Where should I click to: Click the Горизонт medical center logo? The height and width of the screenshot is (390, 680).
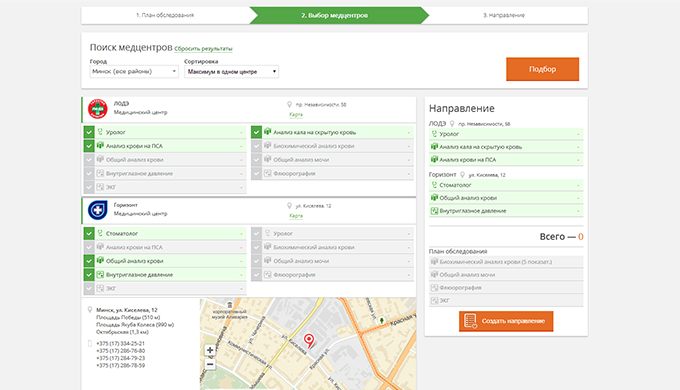pyautogui.click(x=98, y=210)
